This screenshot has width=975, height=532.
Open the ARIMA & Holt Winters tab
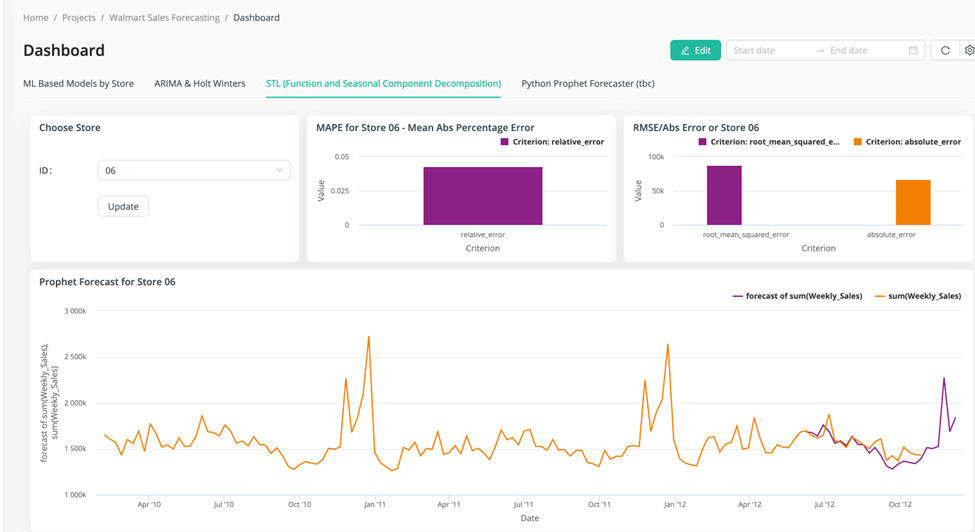click(x=199, y=84)
